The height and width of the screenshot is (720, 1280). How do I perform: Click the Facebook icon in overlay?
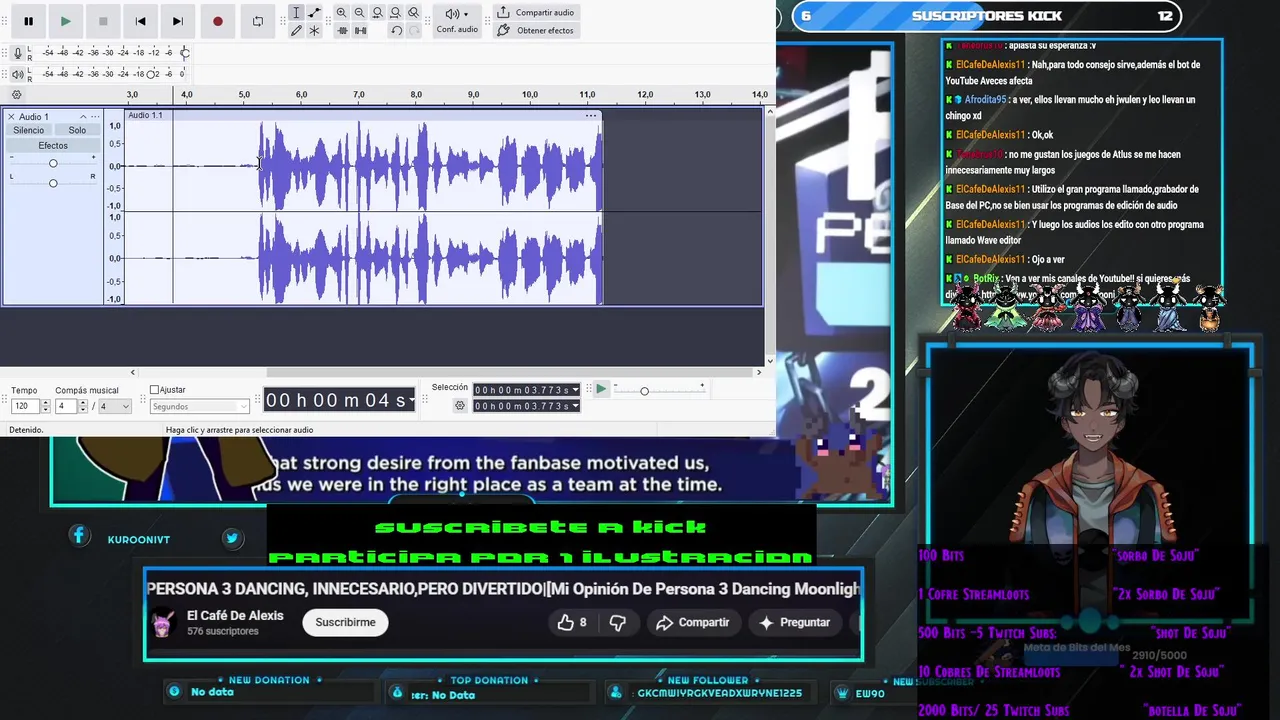[x=78, y=537]
